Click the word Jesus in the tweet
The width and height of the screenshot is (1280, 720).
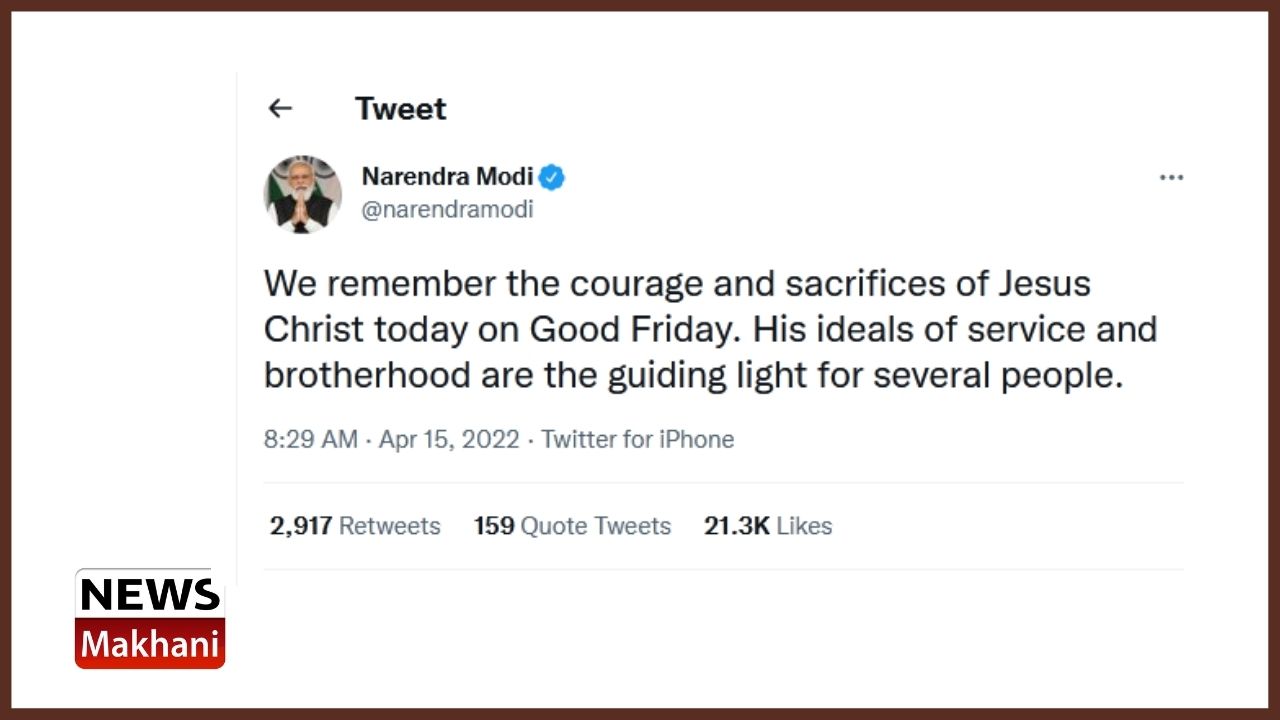(x=1044, y=284)
